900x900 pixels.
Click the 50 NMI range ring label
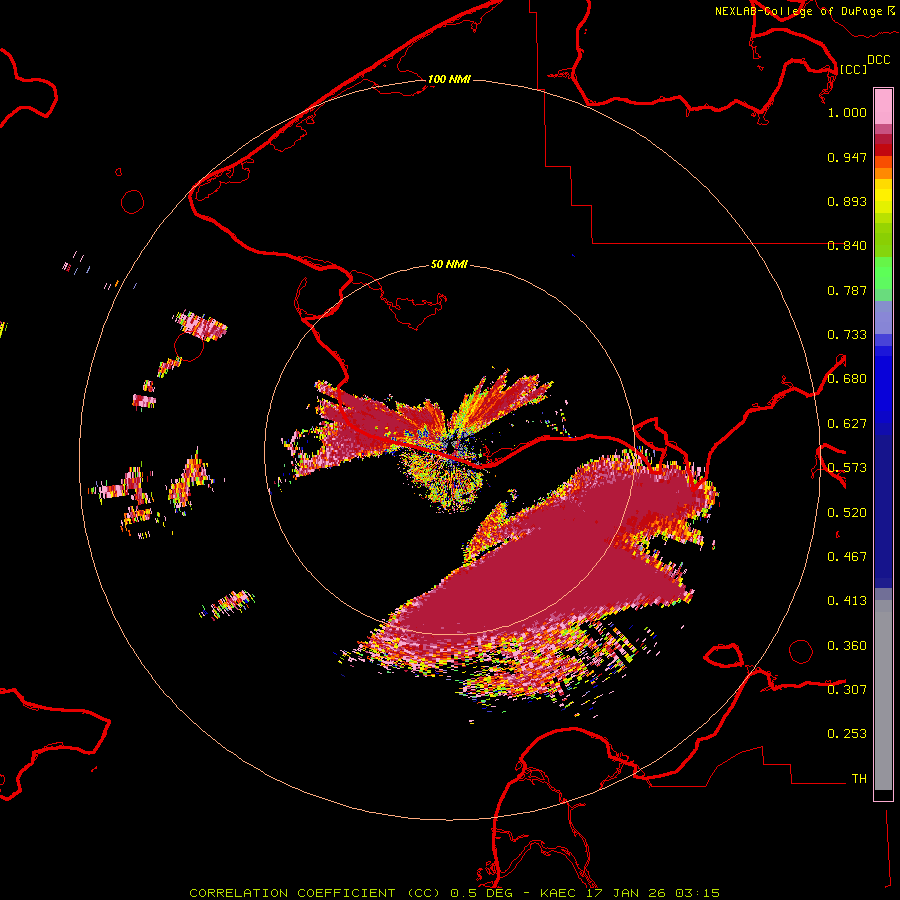pos(449,264)
